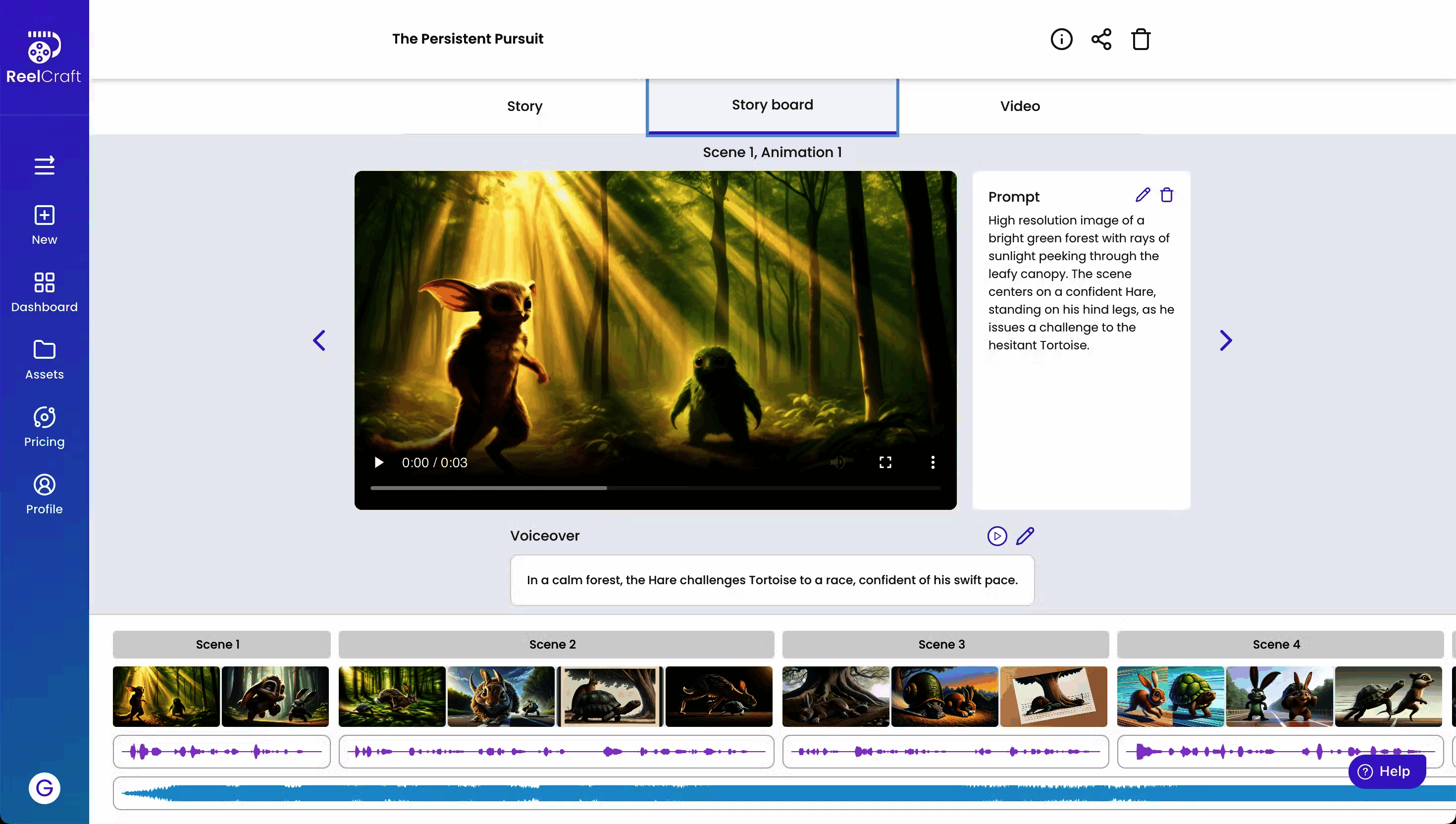Edit the prompt with pencil icon
1456x824 pixels.
pos(1142,195)
